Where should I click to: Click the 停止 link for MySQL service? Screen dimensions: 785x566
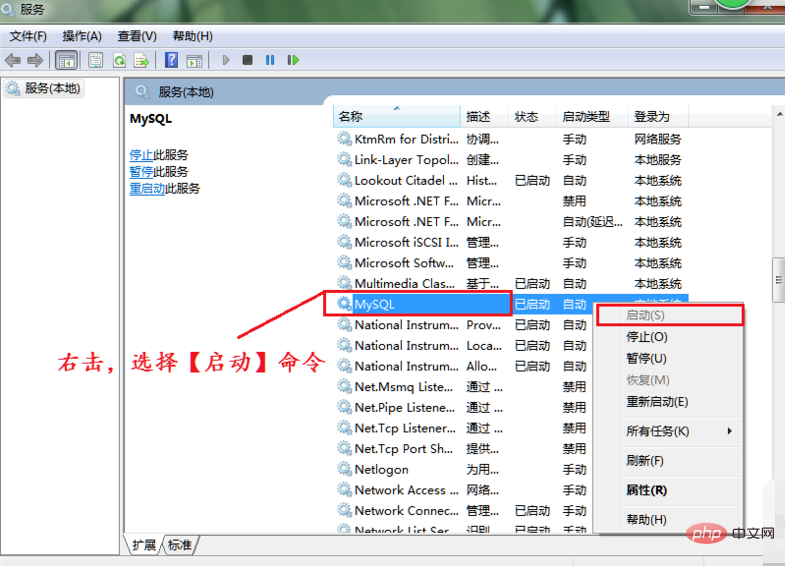pyautogui.click(x=141, y=155)
